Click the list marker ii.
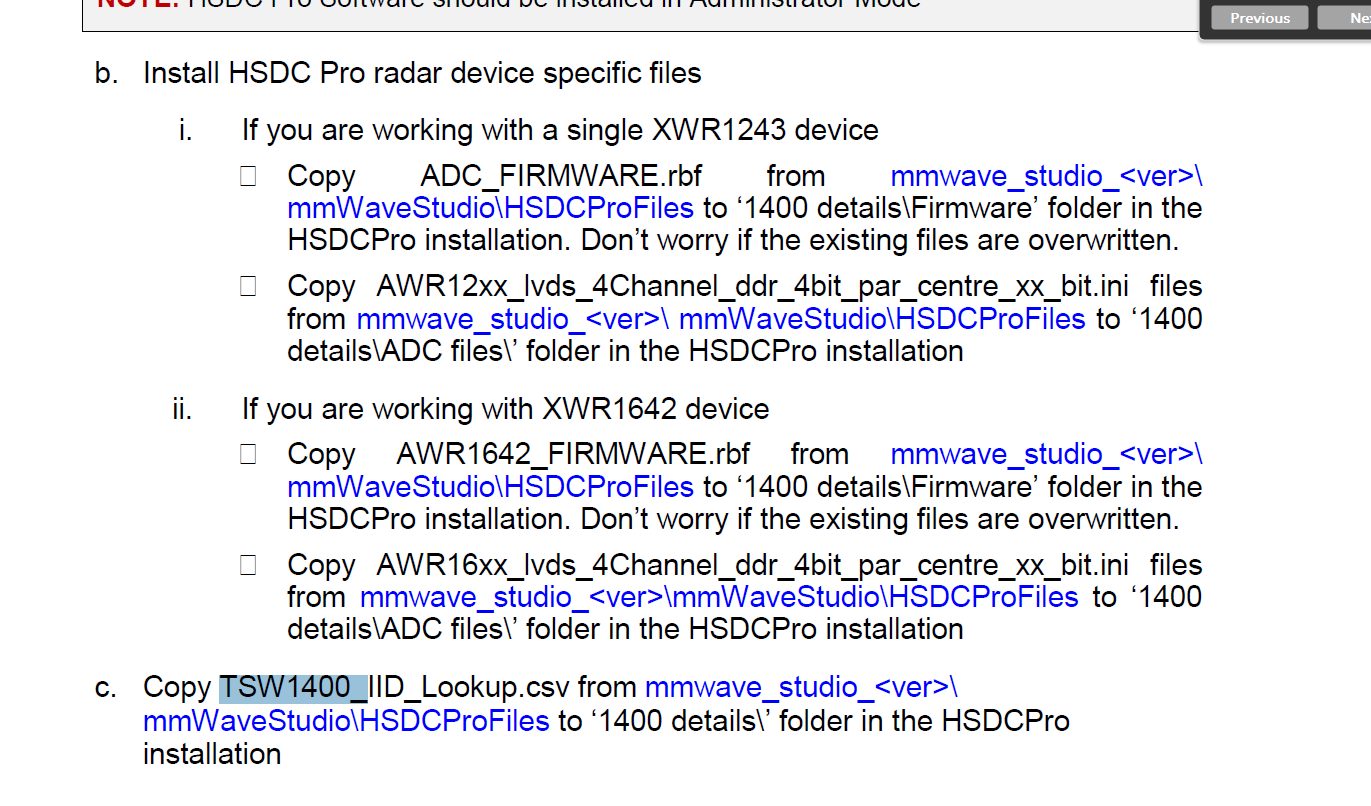 coord(181,409)
